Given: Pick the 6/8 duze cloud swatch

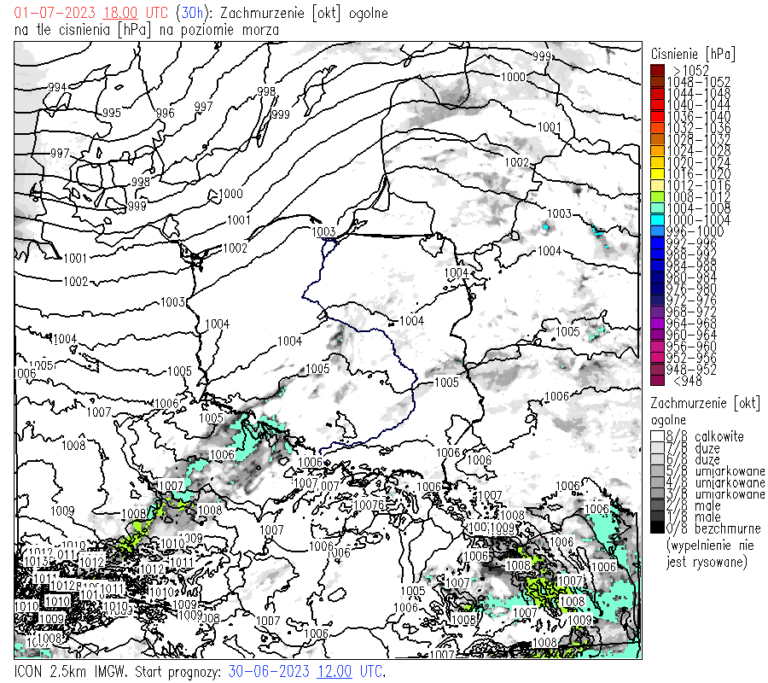Looking at the screenshot, I should tap(657, 459).
